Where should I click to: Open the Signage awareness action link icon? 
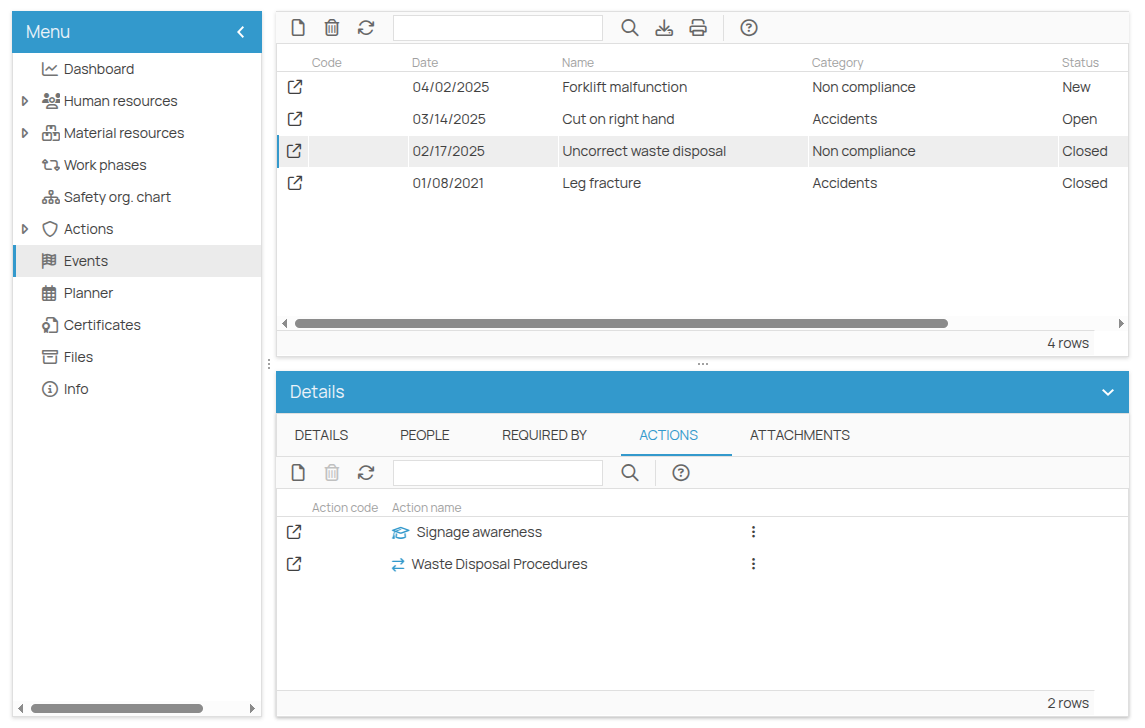tap(294, 532)
